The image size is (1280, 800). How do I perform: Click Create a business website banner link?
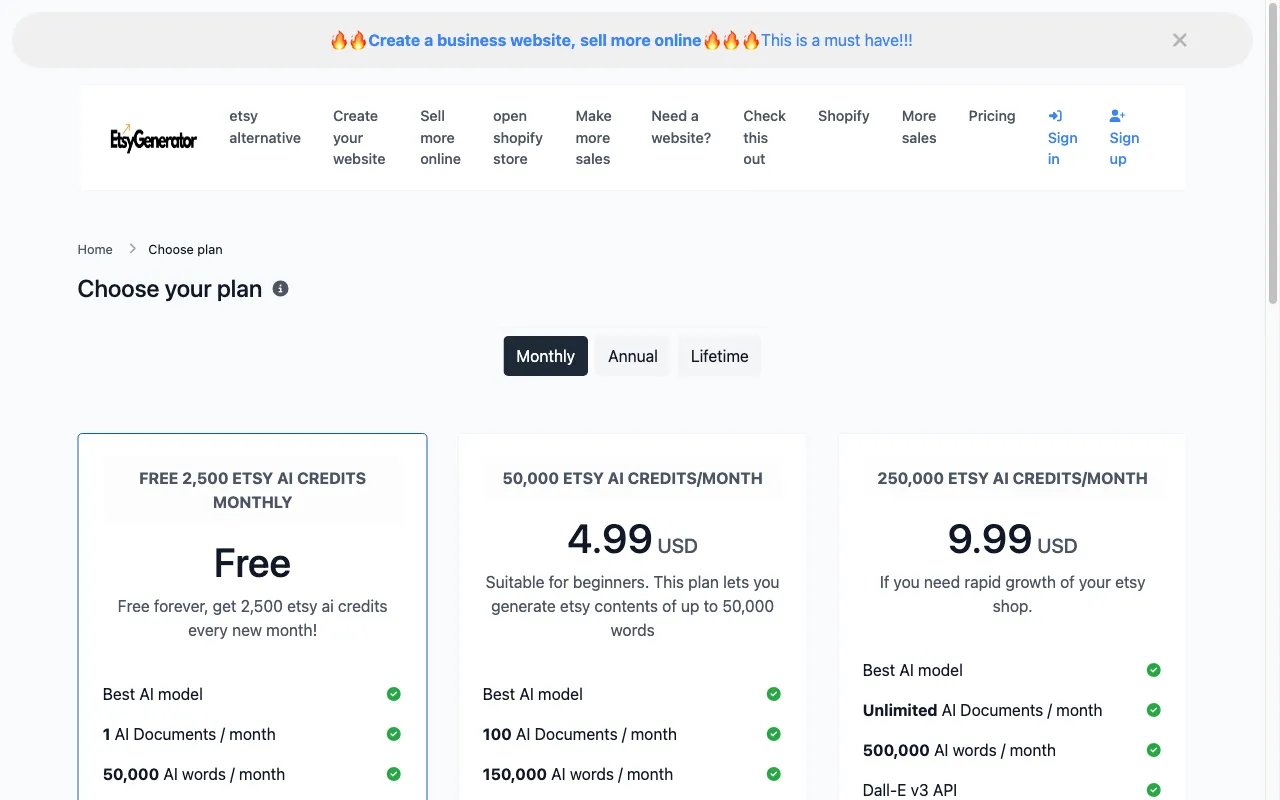(x=535, y=40)
